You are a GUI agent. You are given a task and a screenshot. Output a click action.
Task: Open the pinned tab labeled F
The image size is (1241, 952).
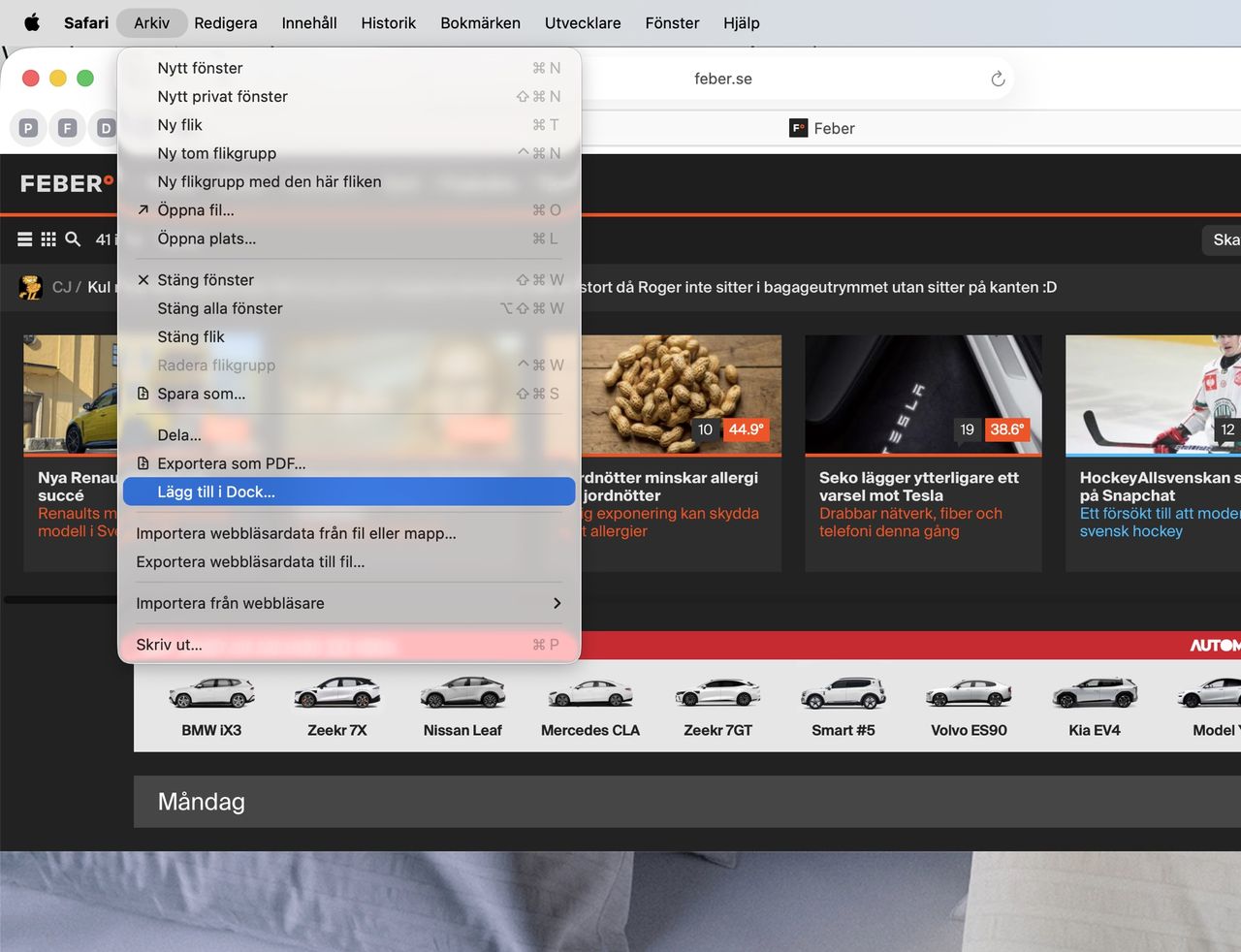click(x=67, y=128)
